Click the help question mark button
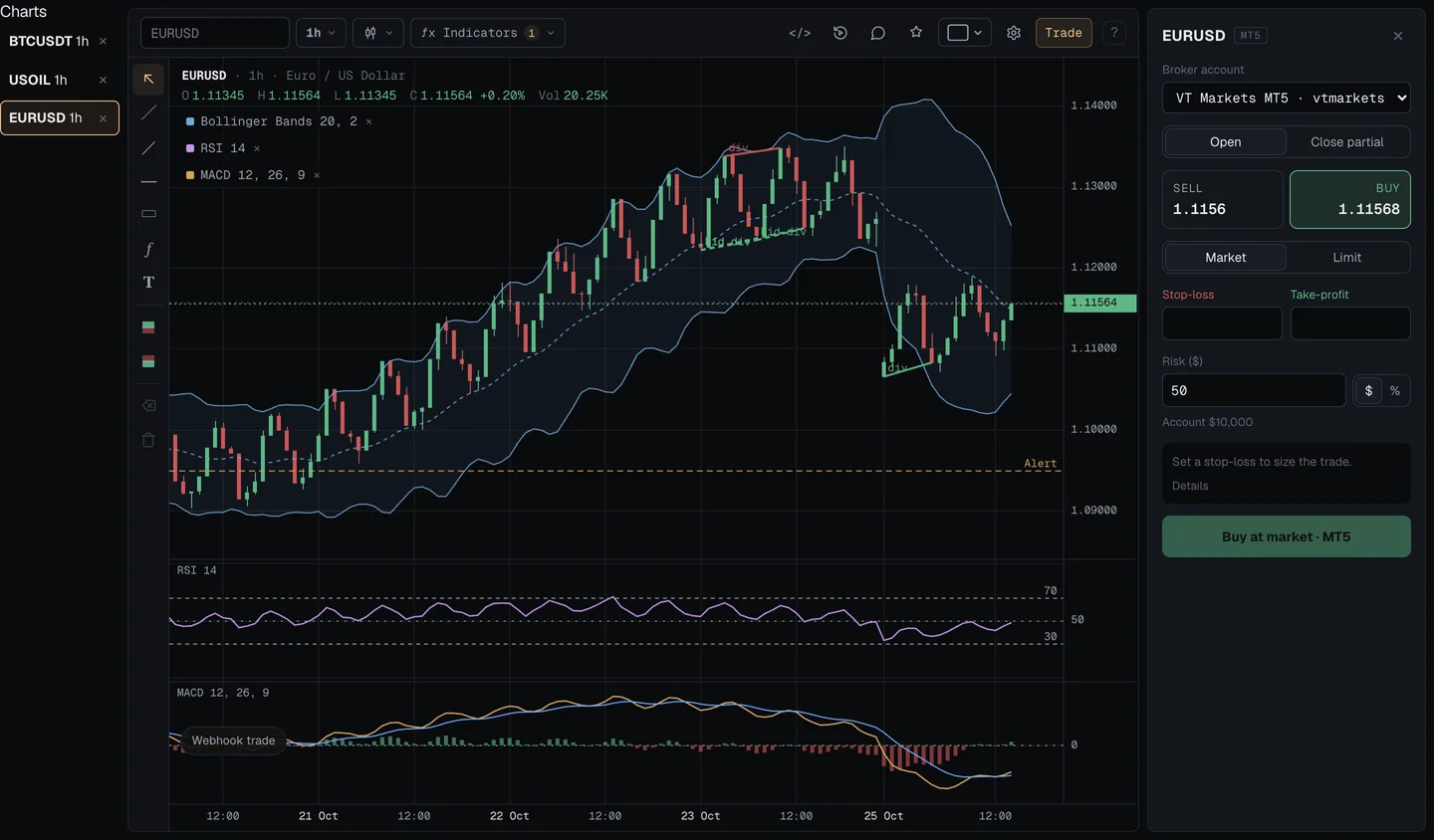 (1114, 33)
